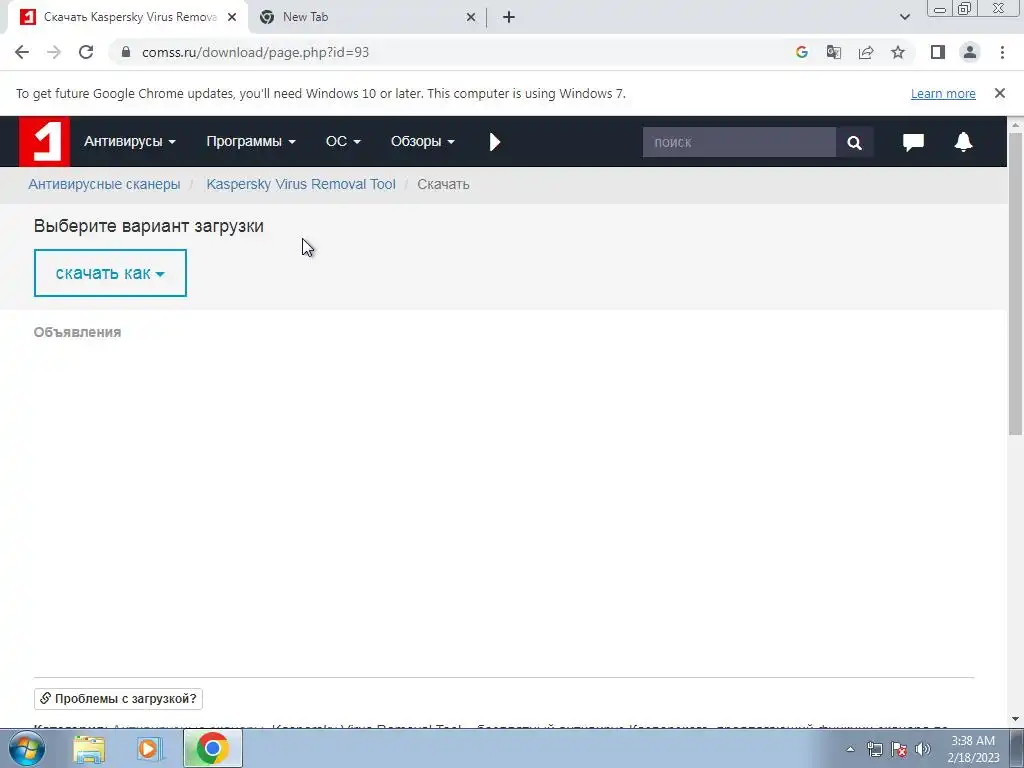Dismiss the Chrome update notice
This screenshot has height=768, width=1024.
tap(1000, 93)
